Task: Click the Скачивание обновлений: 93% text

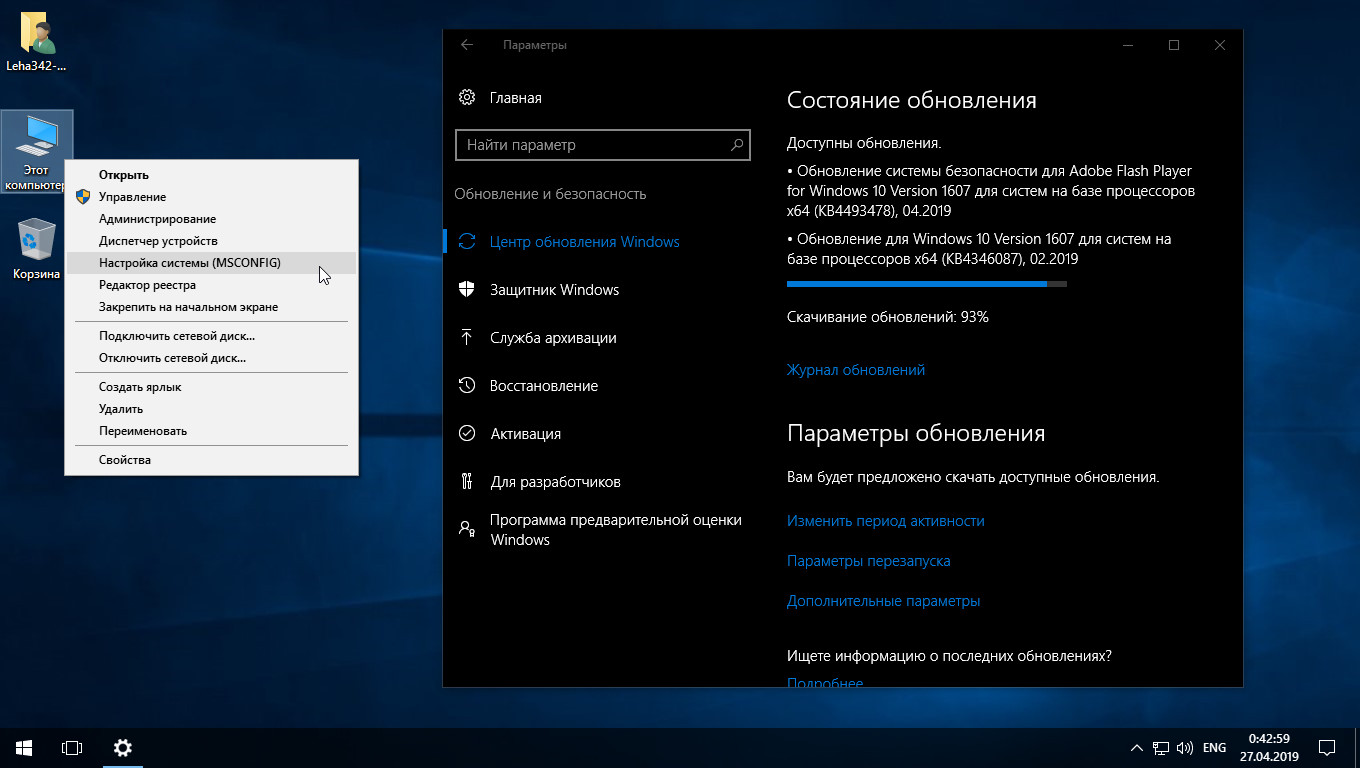Action: click(888, 317)
